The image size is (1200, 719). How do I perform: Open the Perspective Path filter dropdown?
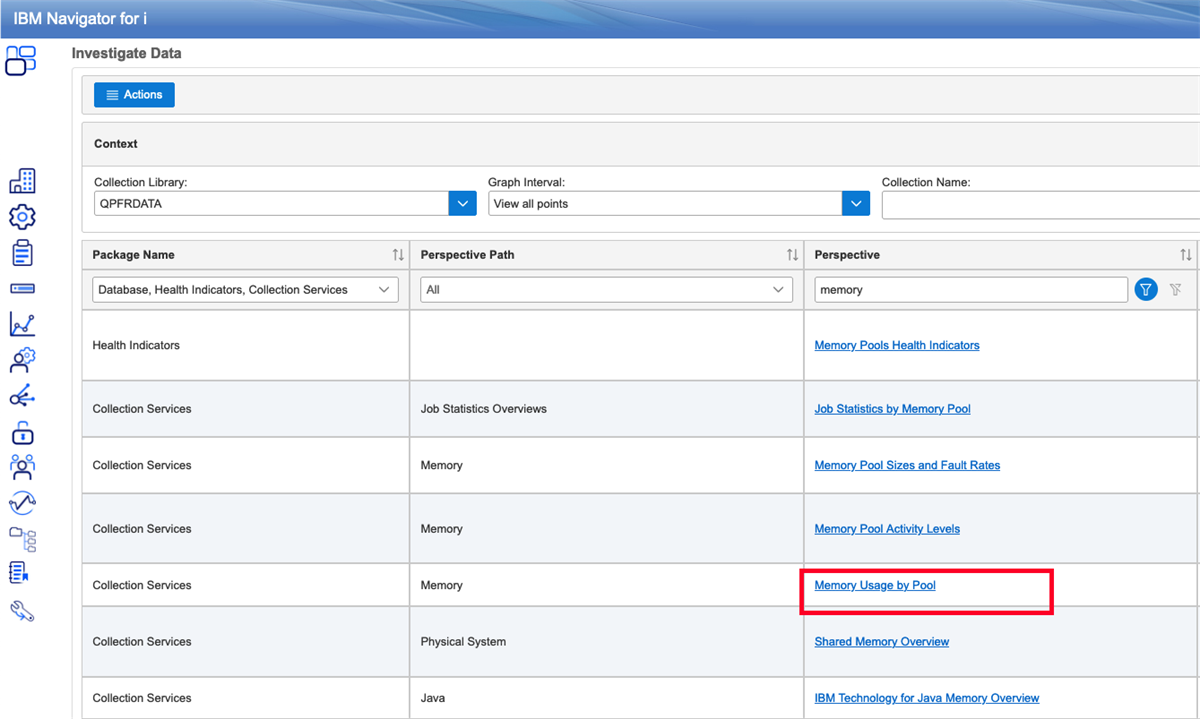(x=606, y=290)
